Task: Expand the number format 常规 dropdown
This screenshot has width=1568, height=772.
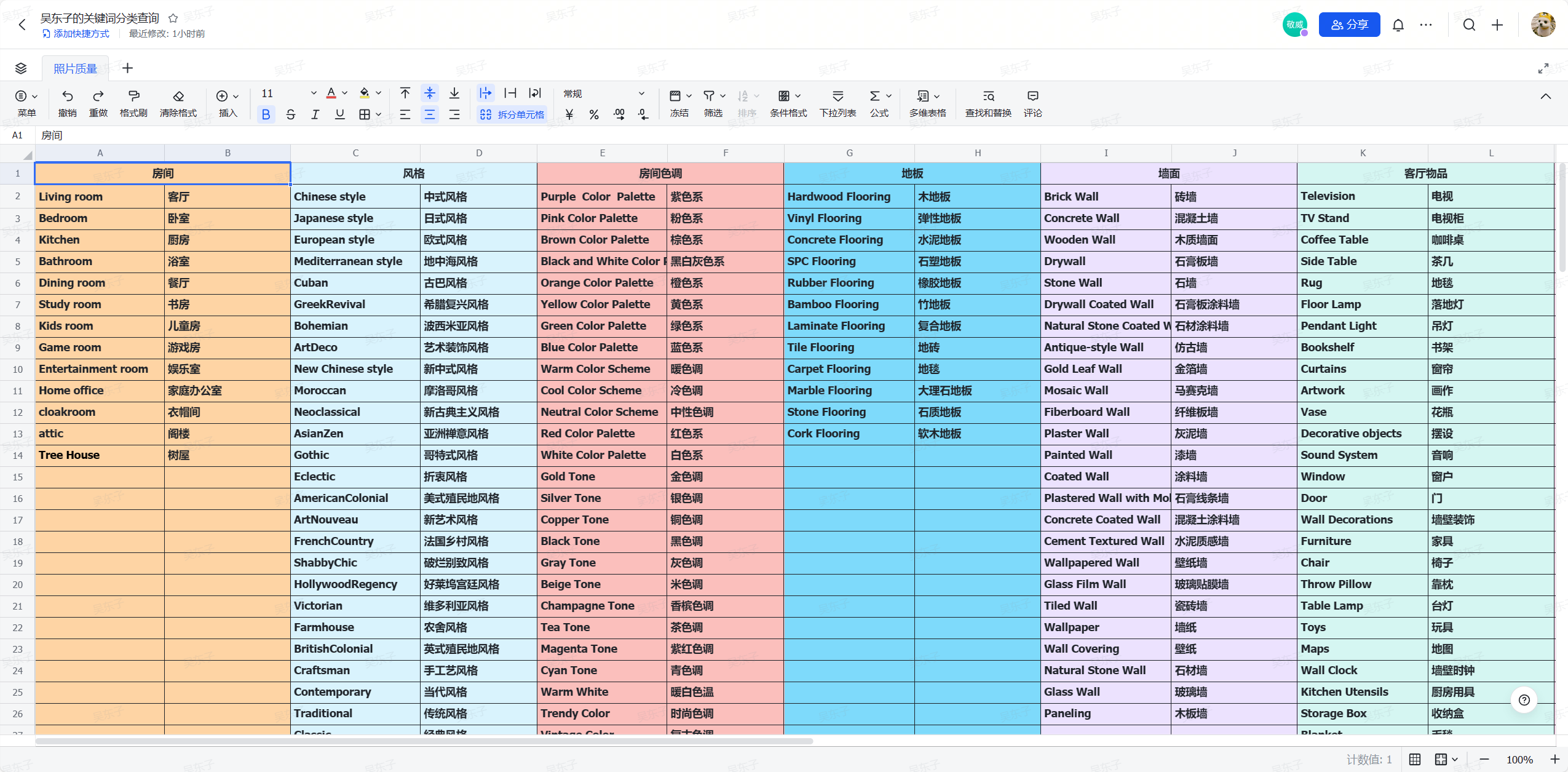Action: (641, 94)
